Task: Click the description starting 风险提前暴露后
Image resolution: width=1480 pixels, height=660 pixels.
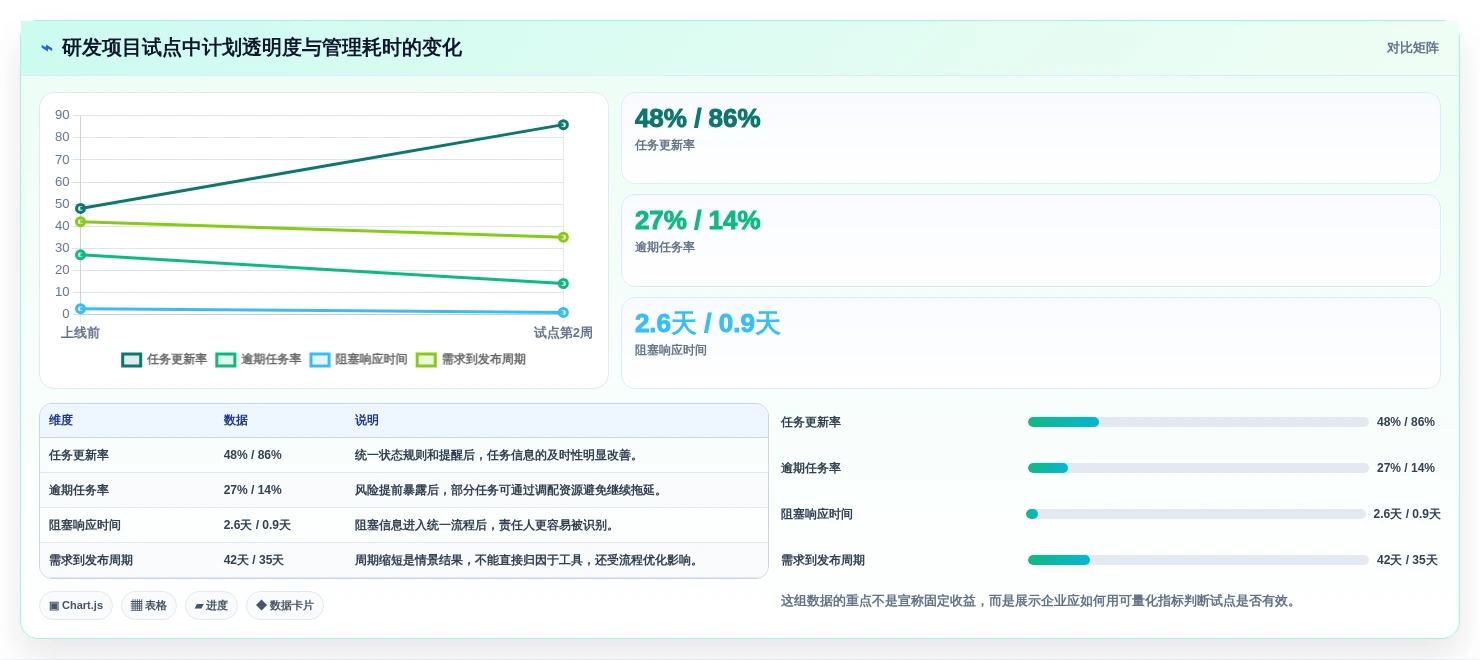Action: 511,490
